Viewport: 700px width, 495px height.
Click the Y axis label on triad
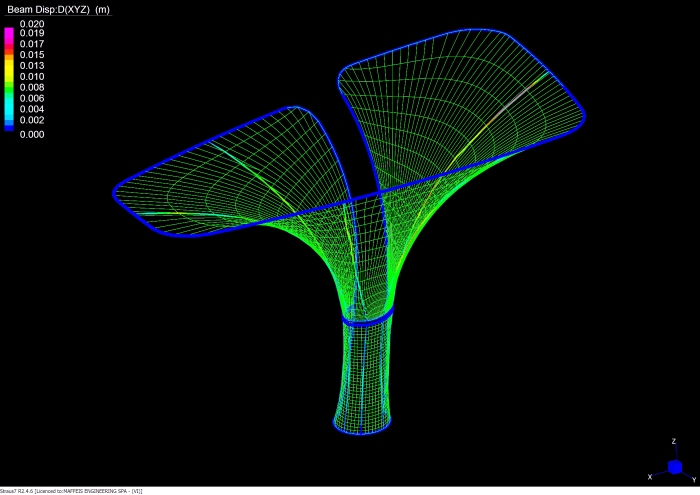click(693, 479)
